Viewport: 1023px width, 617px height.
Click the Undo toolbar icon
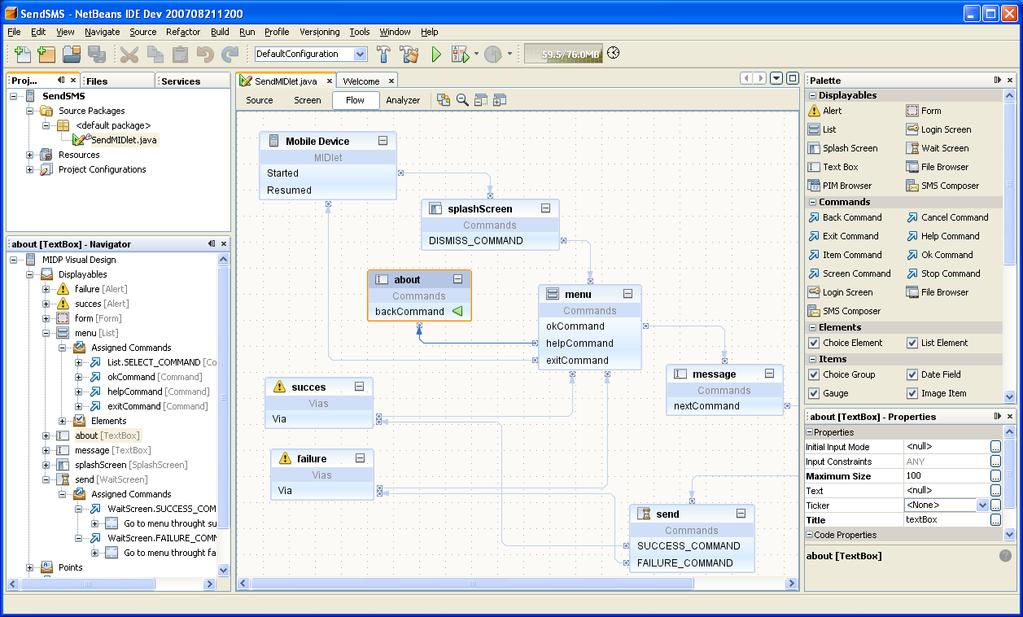pyautogui.click(x=205, y=54)
